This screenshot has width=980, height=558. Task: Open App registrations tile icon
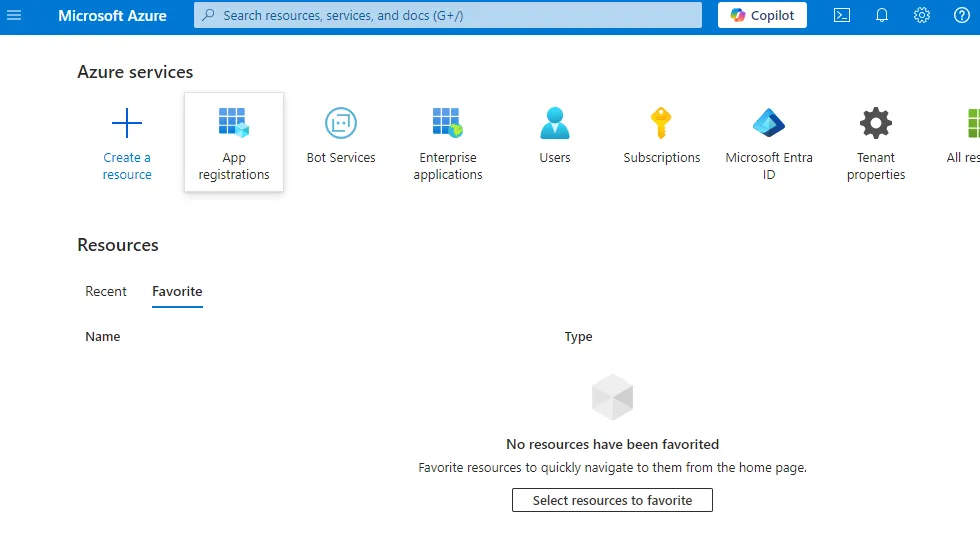(234, 122)
